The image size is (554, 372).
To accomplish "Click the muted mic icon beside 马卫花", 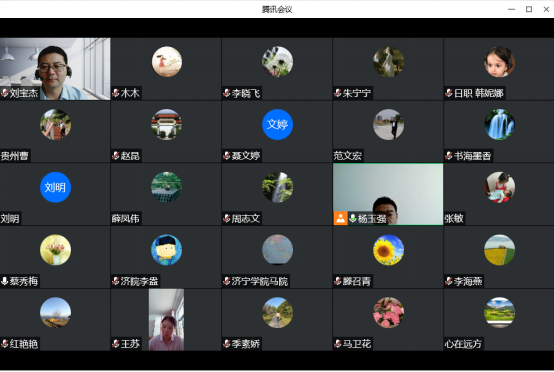I will (x=337, y=344).
